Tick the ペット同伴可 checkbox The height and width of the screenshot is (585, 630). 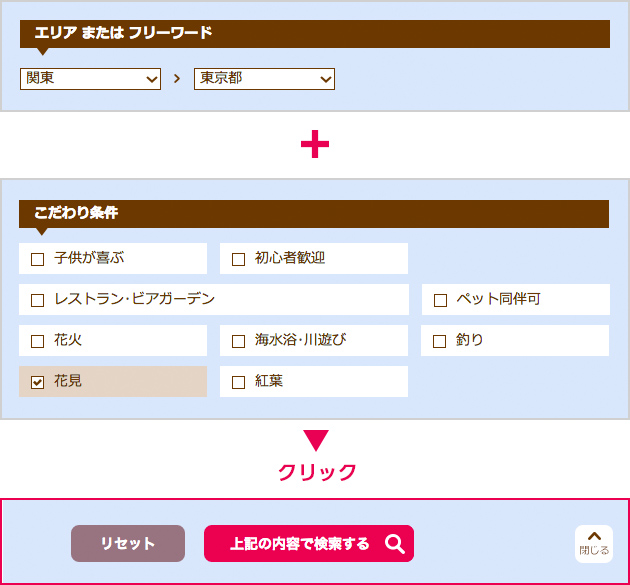440,300
